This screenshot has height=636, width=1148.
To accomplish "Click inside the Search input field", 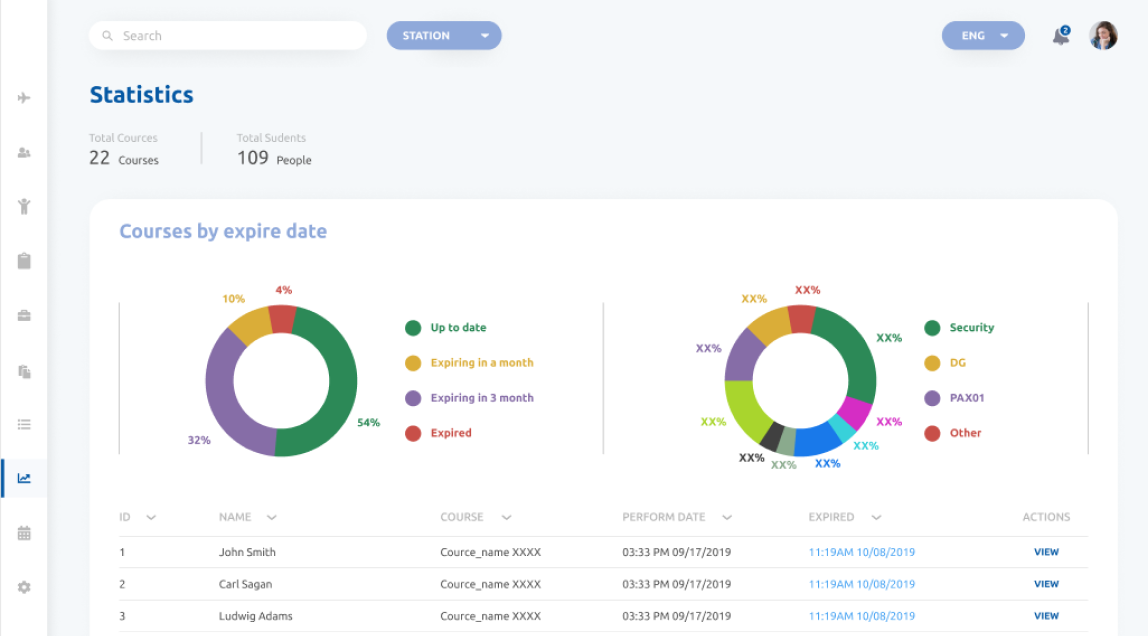I will [x=227, y=35].
